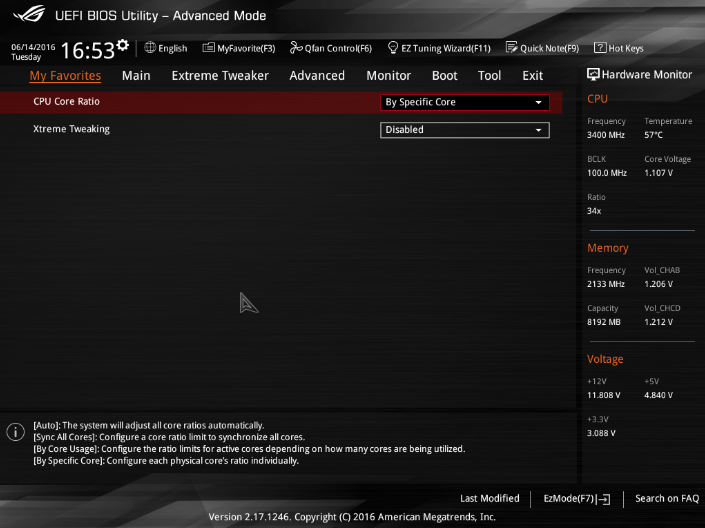Image resolution: width=705 pixels, height=528 pixels.
Task: Open the Boot tab
Action: (x=444, y=76)
